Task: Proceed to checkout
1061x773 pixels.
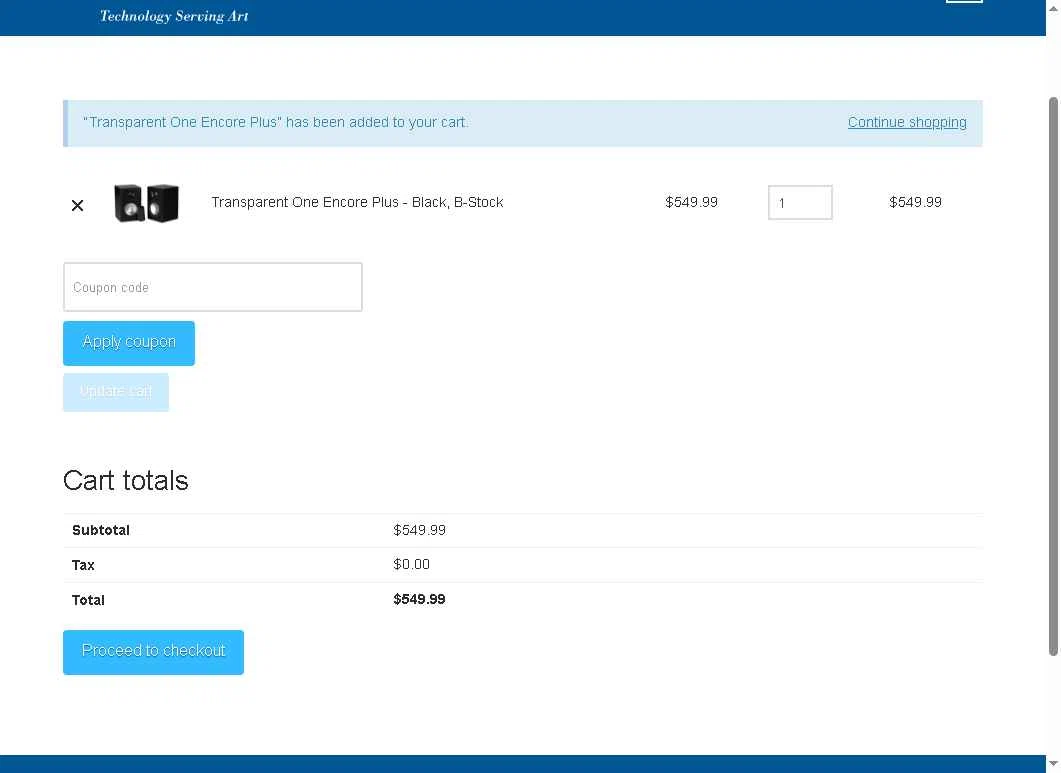Action: [153, 652]
